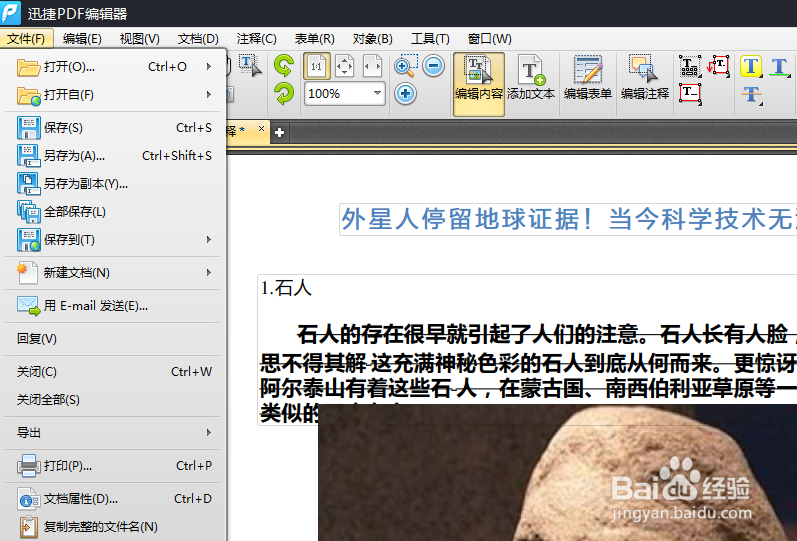This screenshot has width=797, height=541.
Task: Expand the 打开(O) submenu arrow
Action: click(x=209, y=67)
